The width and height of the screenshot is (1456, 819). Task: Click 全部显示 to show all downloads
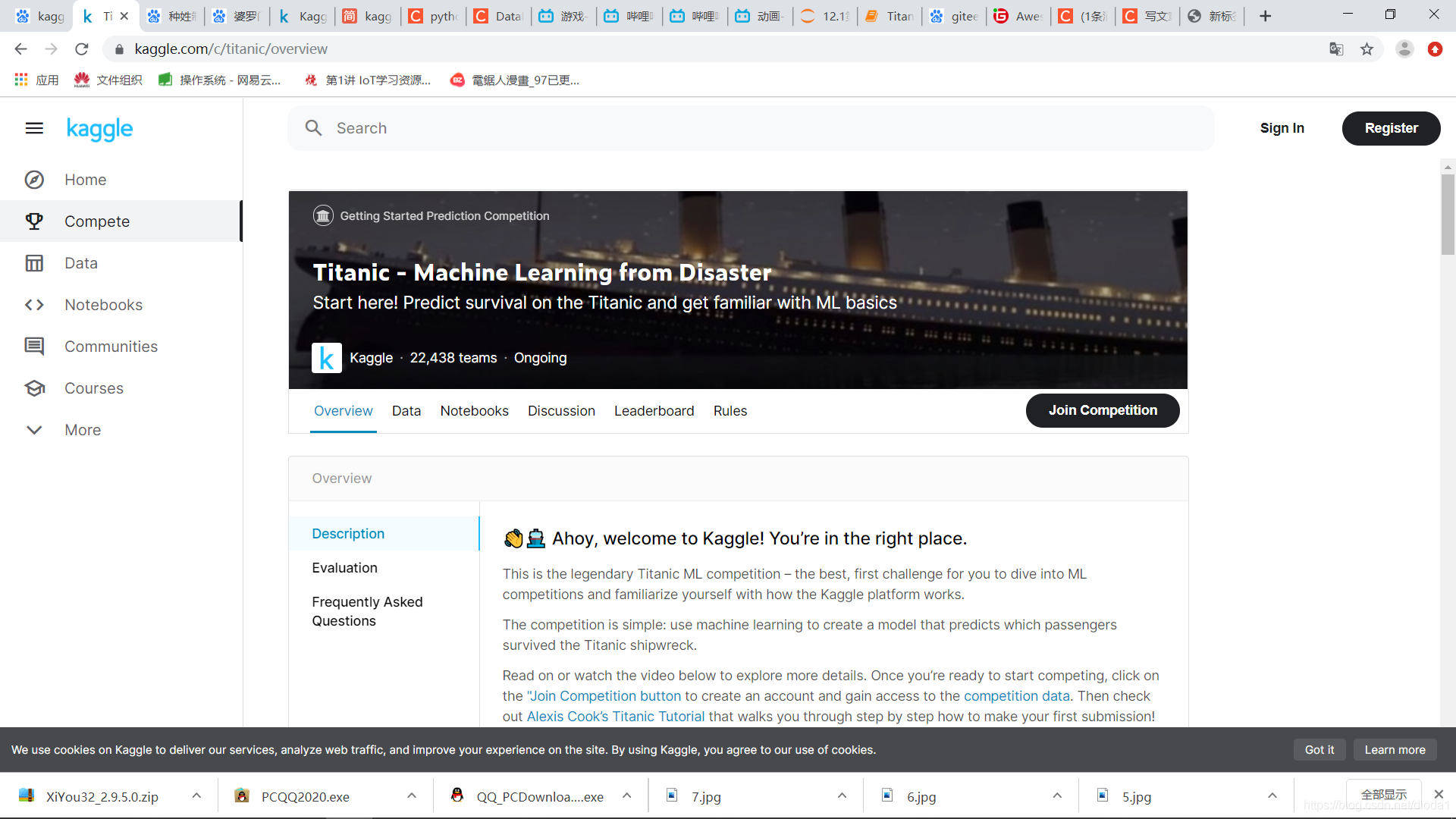click(x=1383, y=794)
